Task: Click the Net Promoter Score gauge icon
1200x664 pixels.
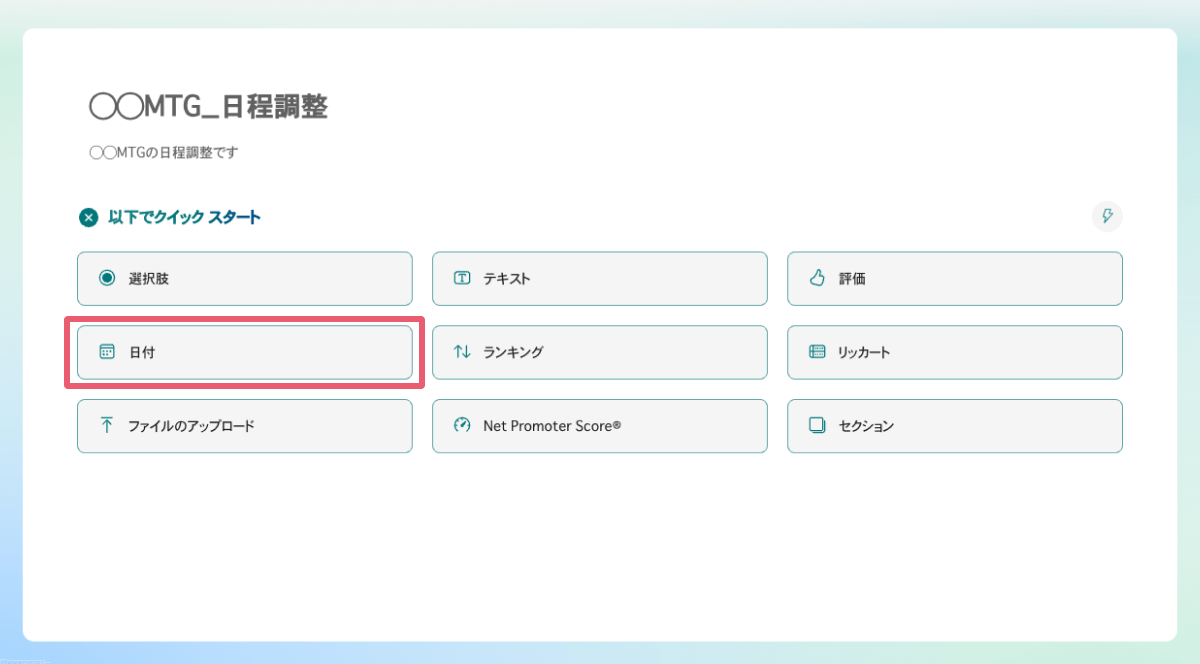Action: [x=462, y=426]
